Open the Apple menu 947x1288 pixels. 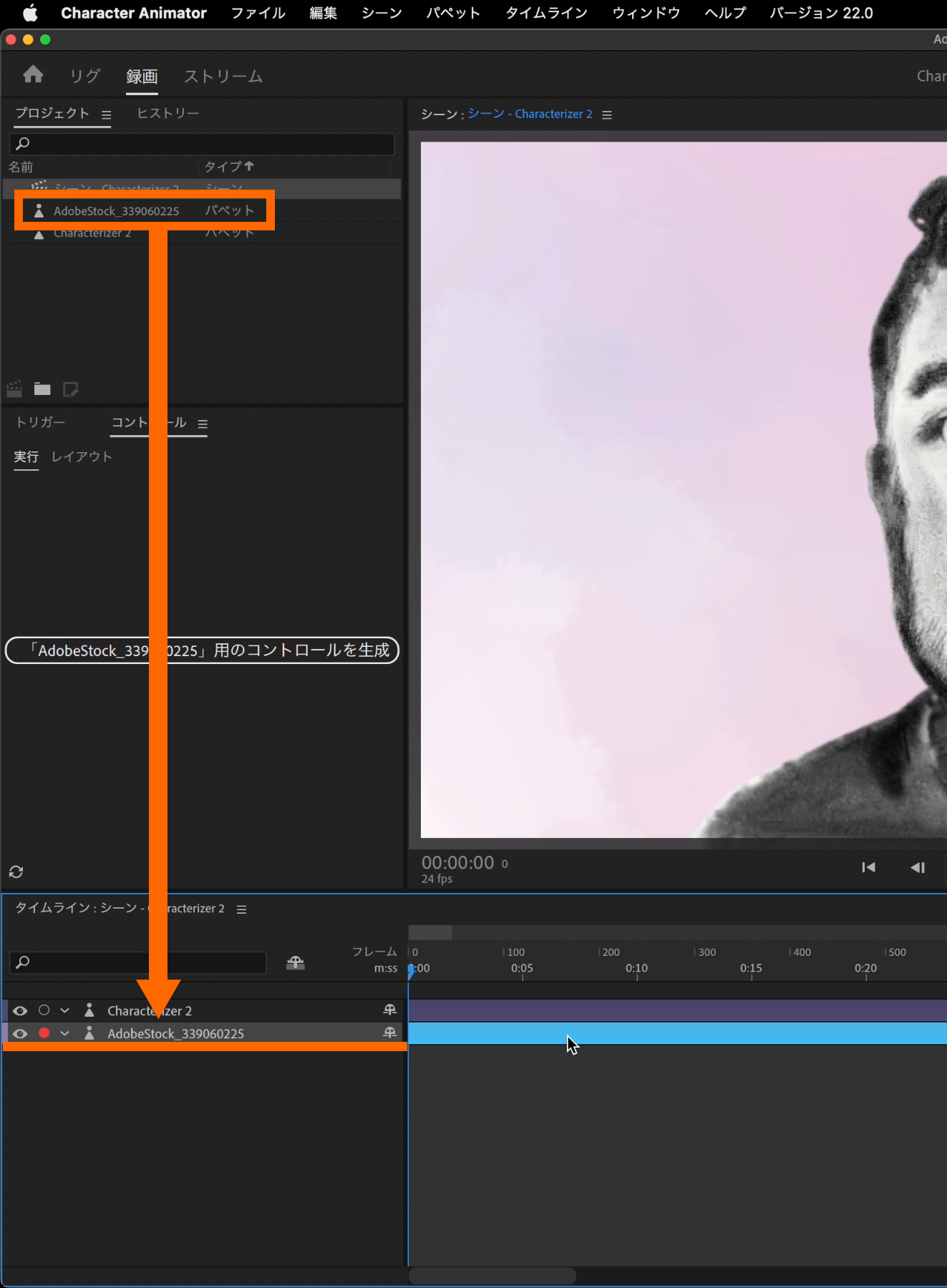[x=29, y=13]
